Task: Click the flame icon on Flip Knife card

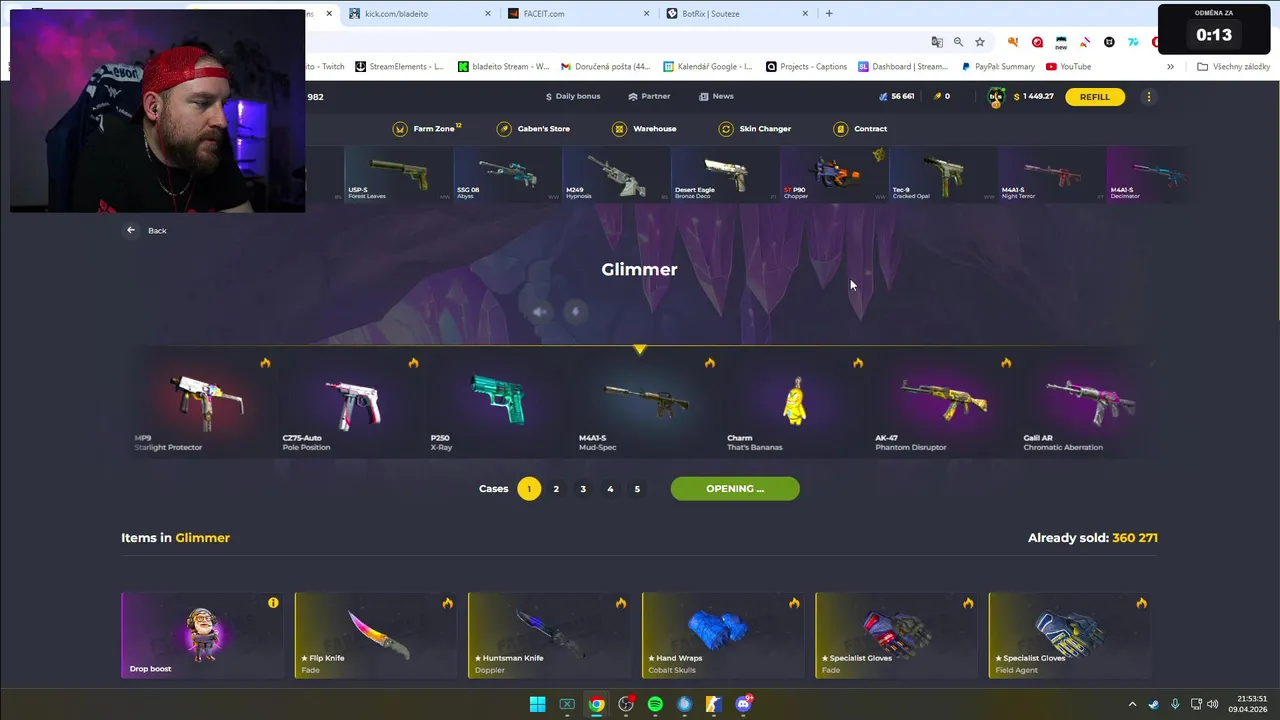Action: 447,603
